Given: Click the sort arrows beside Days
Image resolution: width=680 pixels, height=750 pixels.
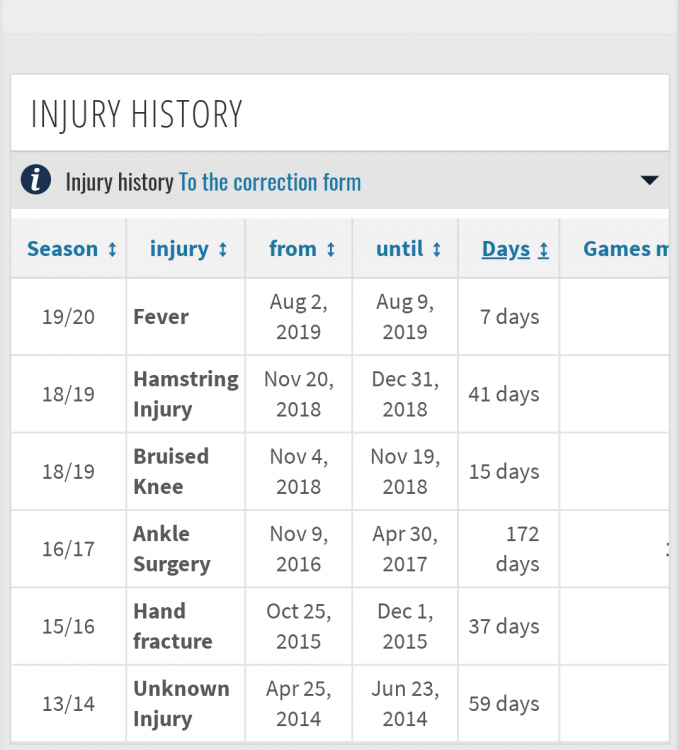Looking at the screenshot, I should point(543,250).
